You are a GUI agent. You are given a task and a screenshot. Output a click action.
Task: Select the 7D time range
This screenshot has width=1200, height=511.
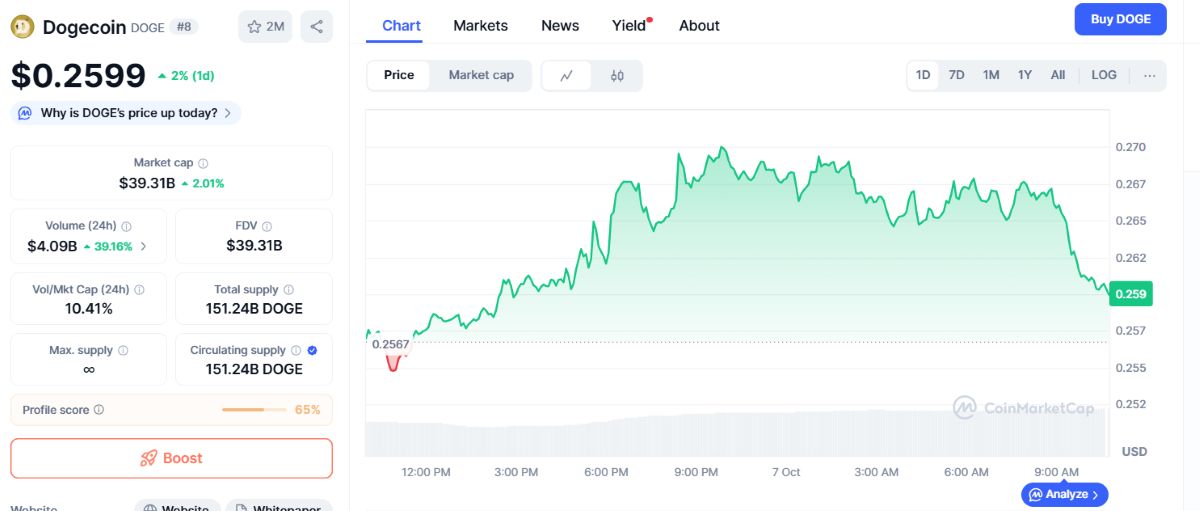click(956, 75)
